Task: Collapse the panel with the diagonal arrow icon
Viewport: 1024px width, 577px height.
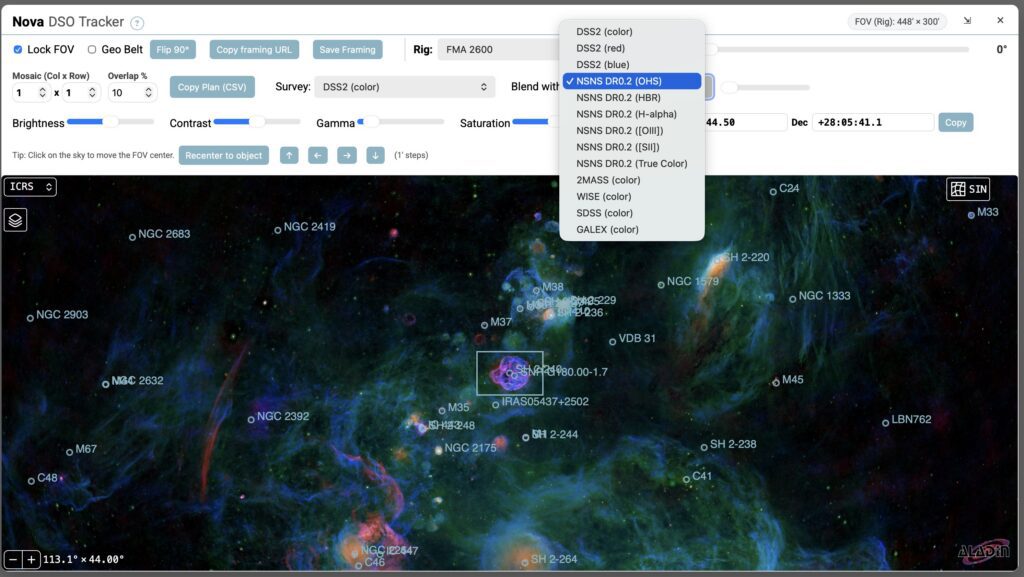Action: tap(966, 19)
